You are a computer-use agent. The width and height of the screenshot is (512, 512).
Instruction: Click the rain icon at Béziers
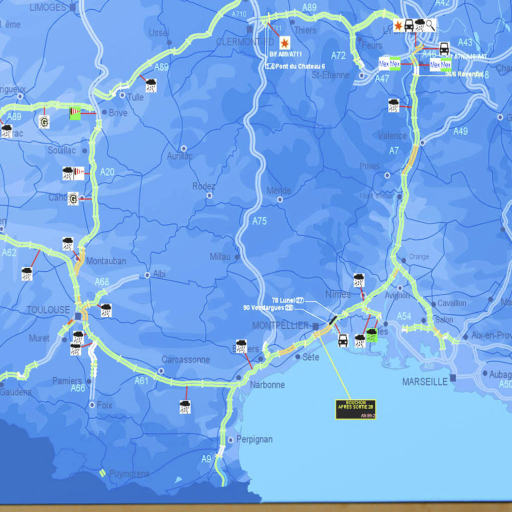pyautogui.click(x=241, y=347)
